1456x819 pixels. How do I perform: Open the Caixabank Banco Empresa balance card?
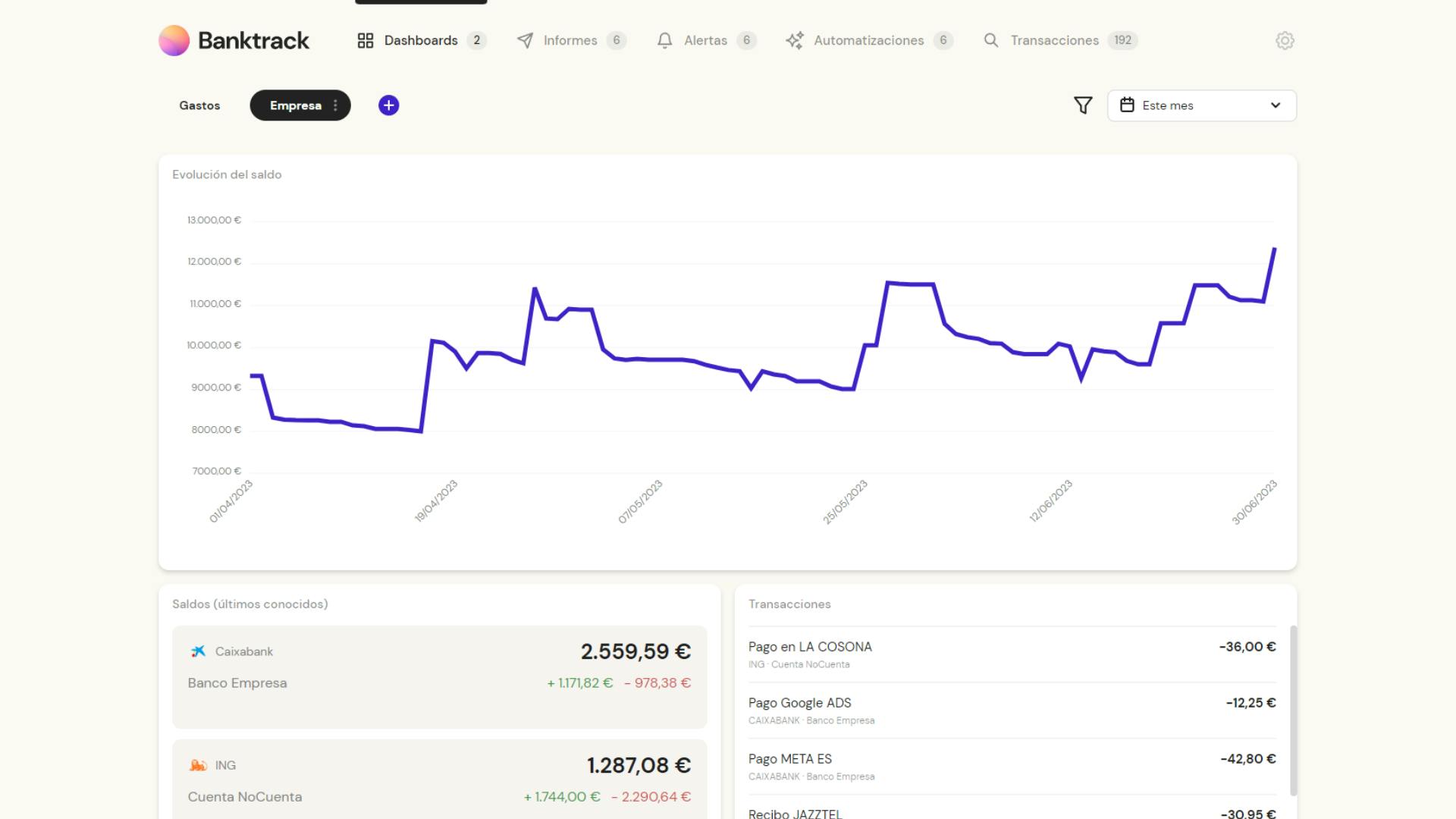click(440, 676)
